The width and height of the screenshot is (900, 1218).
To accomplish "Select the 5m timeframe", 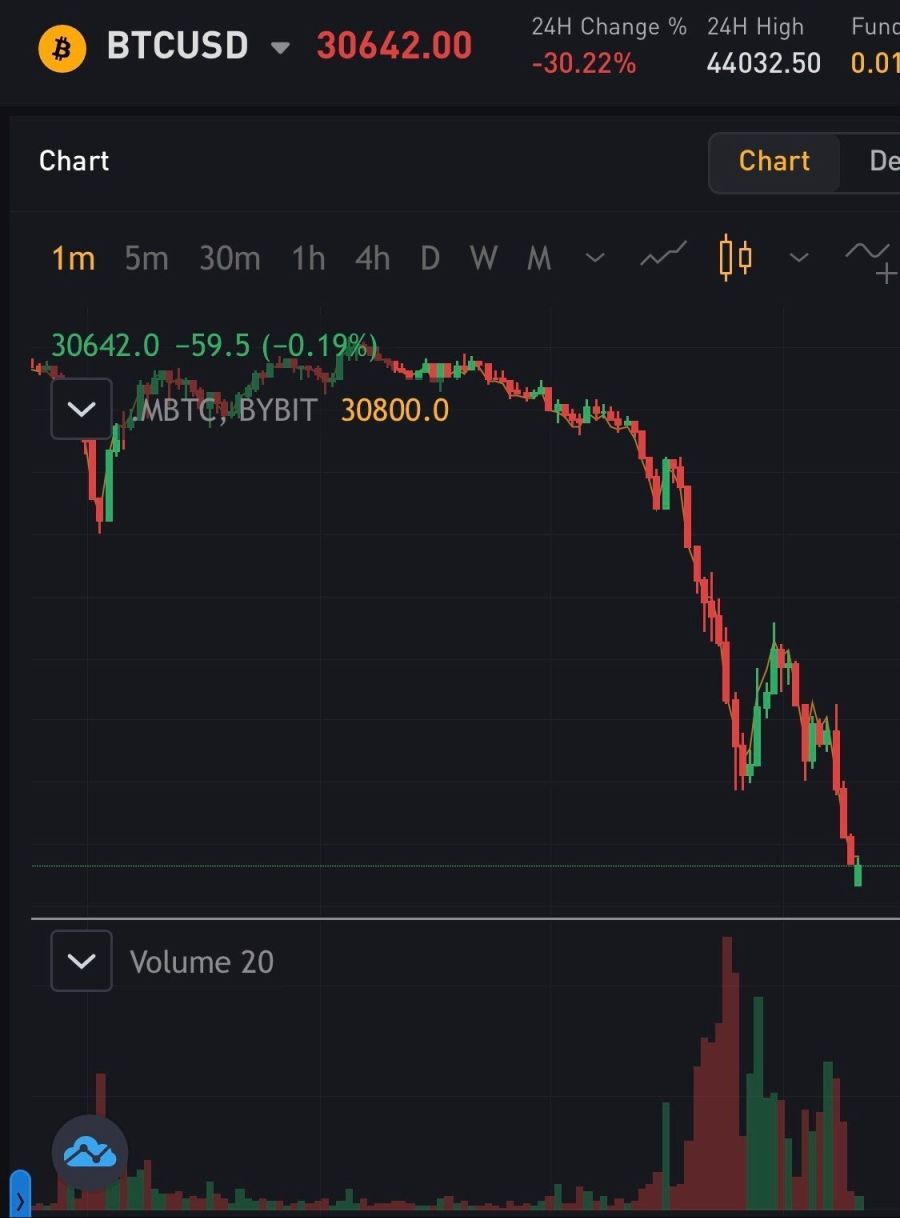I will [x=146, y=259].
